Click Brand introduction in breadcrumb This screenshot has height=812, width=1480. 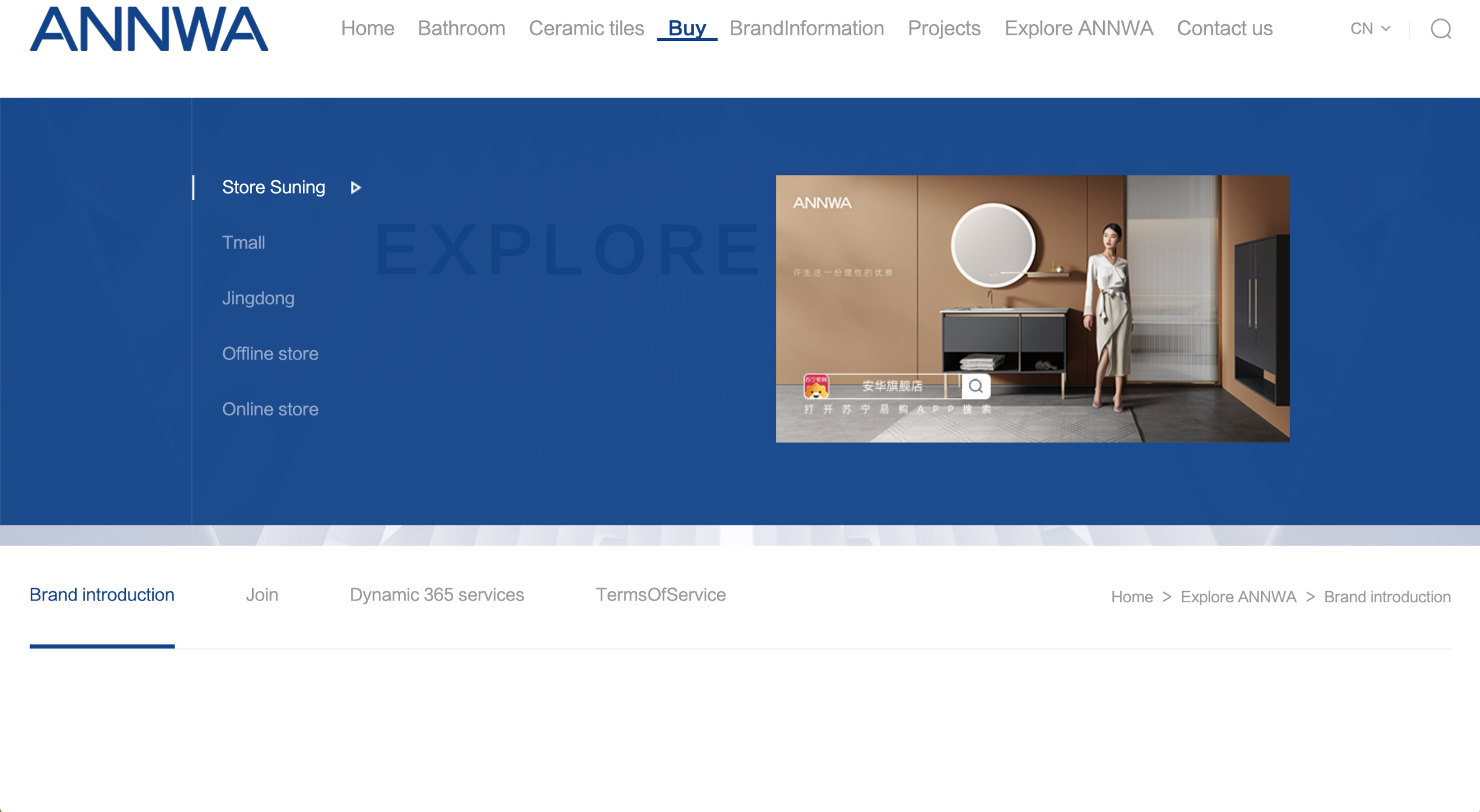(1387, 597)
